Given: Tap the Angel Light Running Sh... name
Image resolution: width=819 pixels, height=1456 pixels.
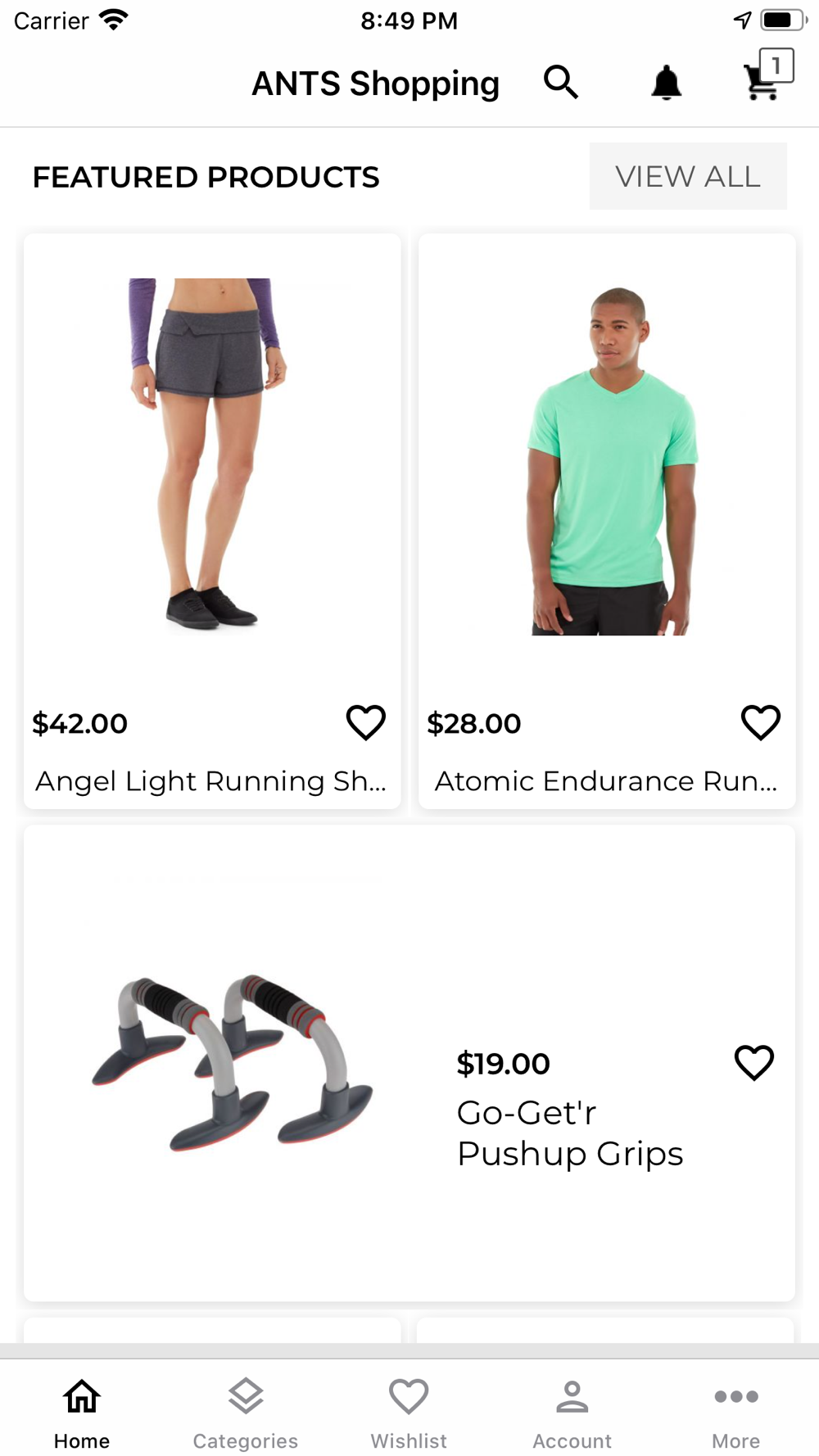Looking at the screenshot, I should click(x=210, y=781).
